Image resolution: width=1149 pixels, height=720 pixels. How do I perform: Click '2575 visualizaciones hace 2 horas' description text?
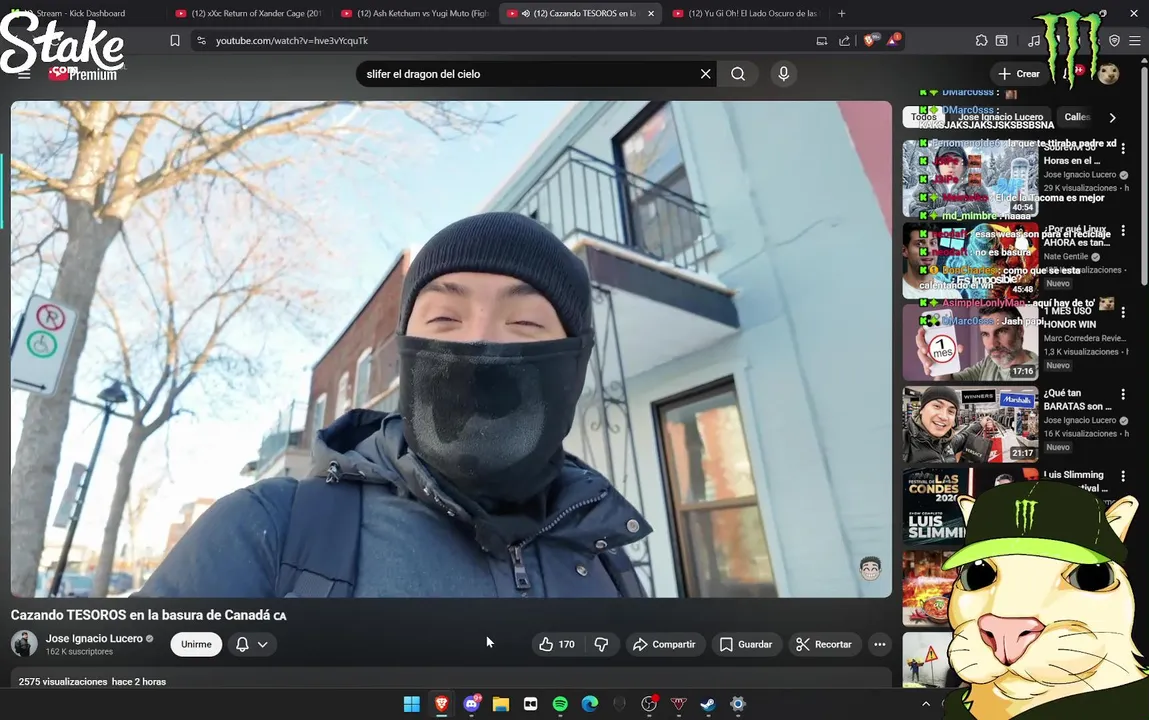point(92,682)
